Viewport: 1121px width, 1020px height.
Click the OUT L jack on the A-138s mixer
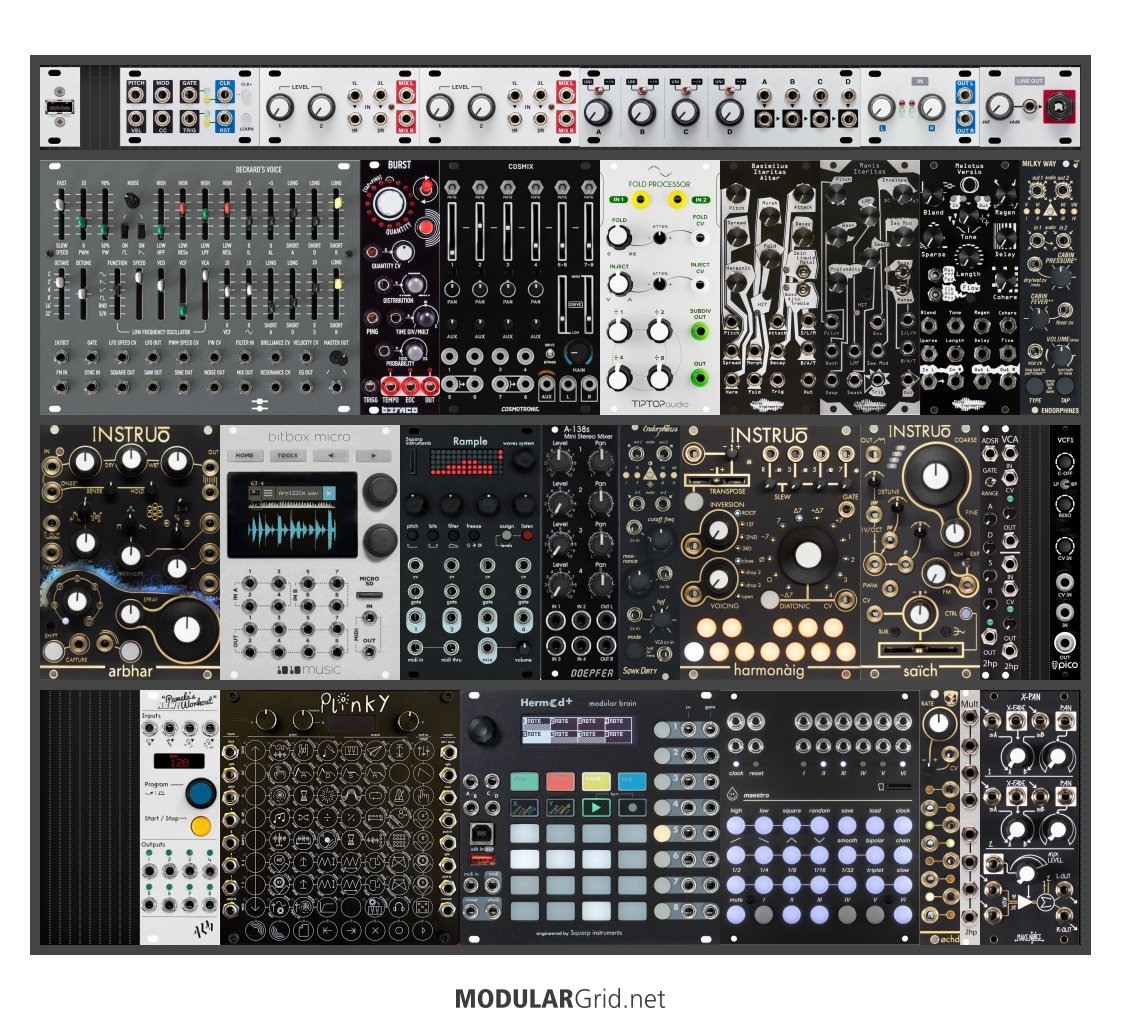click(606, 620)
